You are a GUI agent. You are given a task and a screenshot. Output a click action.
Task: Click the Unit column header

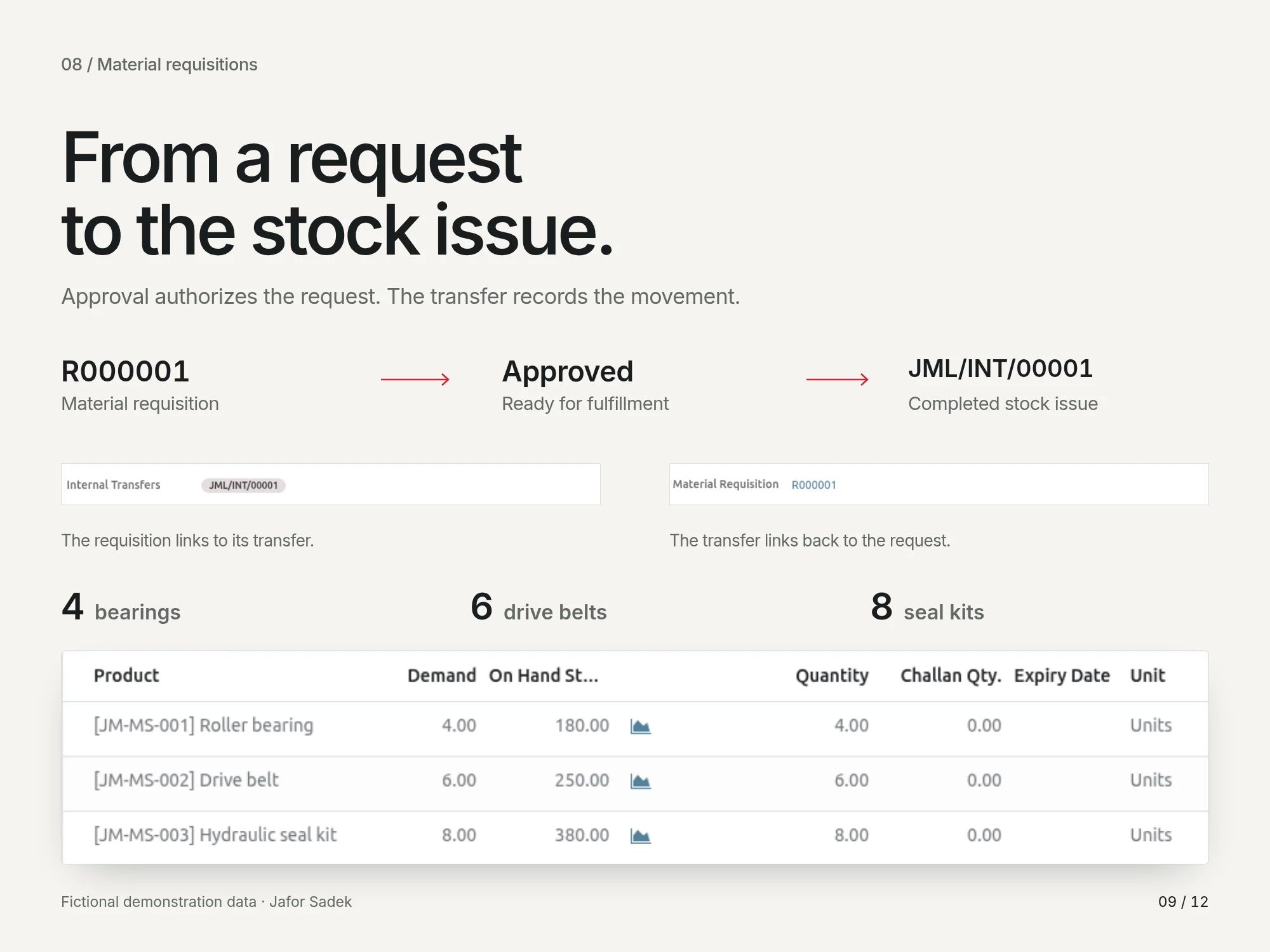(1147, 675)
